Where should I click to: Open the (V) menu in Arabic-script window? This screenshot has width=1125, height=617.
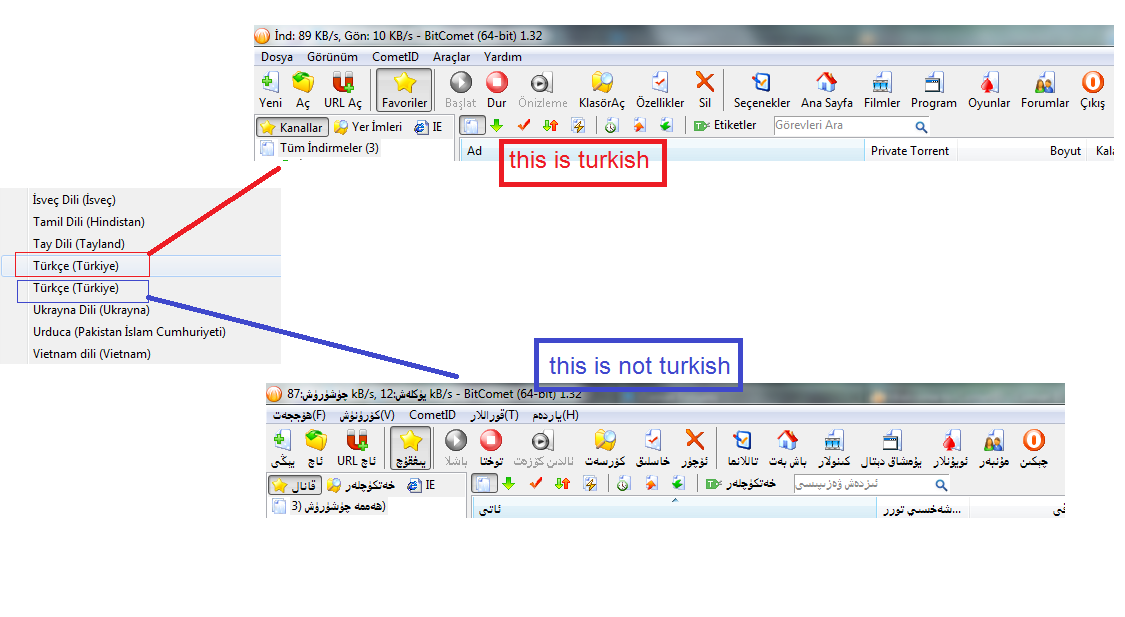[x=367, y=415]
